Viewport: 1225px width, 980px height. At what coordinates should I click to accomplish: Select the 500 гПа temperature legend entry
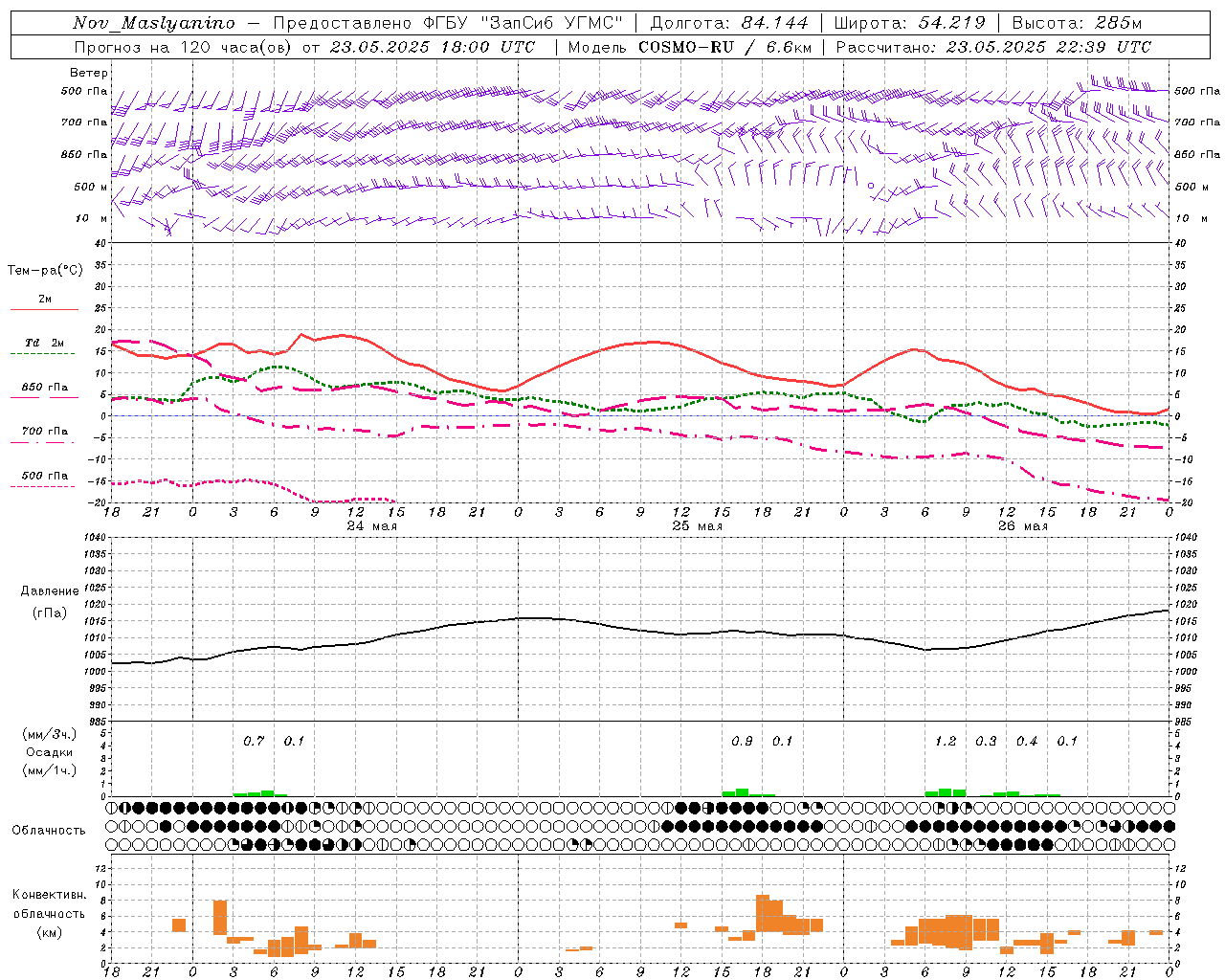[x=45, y=476]
